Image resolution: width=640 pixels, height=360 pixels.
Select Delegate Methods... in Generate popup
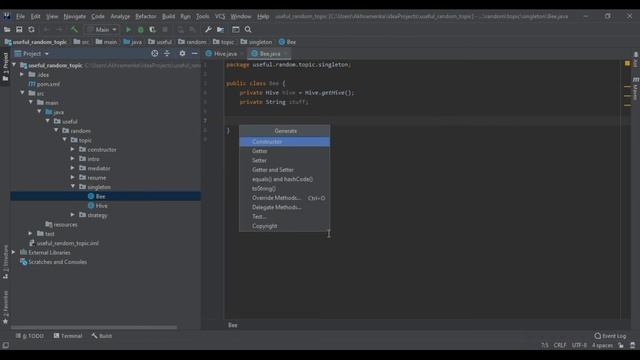point(284,207)
